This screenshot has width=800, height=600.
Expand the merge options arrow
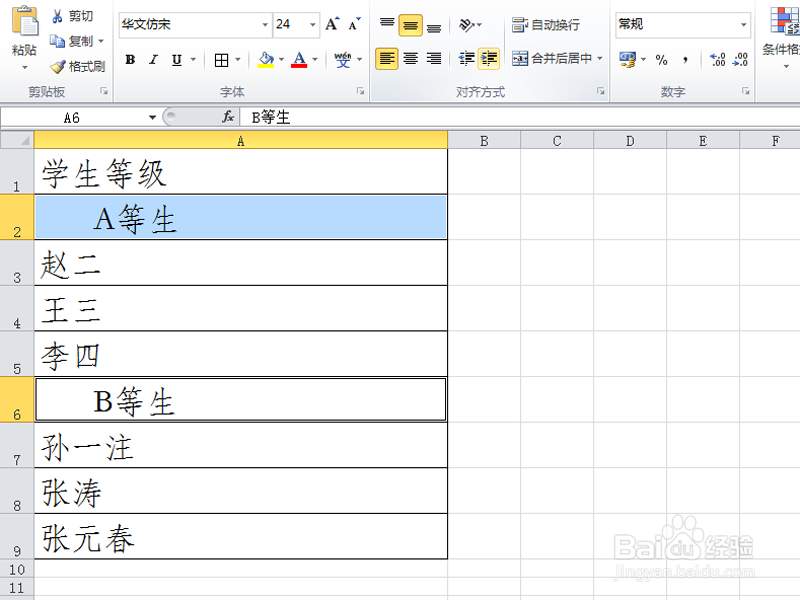[600, 59]
